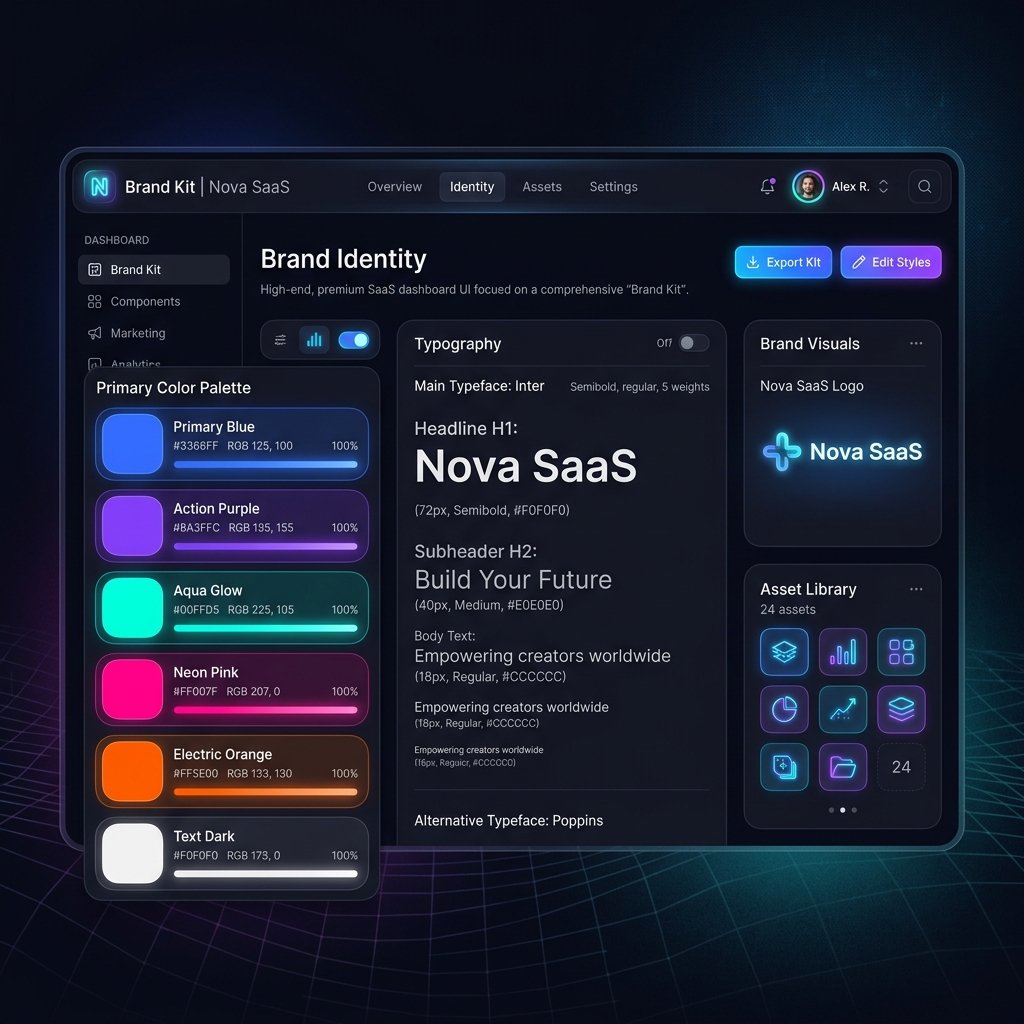The width and height of the screenshot is (1024, 1024).
Task: Open the folder asset in Asset Library
Action: [843, 767]
